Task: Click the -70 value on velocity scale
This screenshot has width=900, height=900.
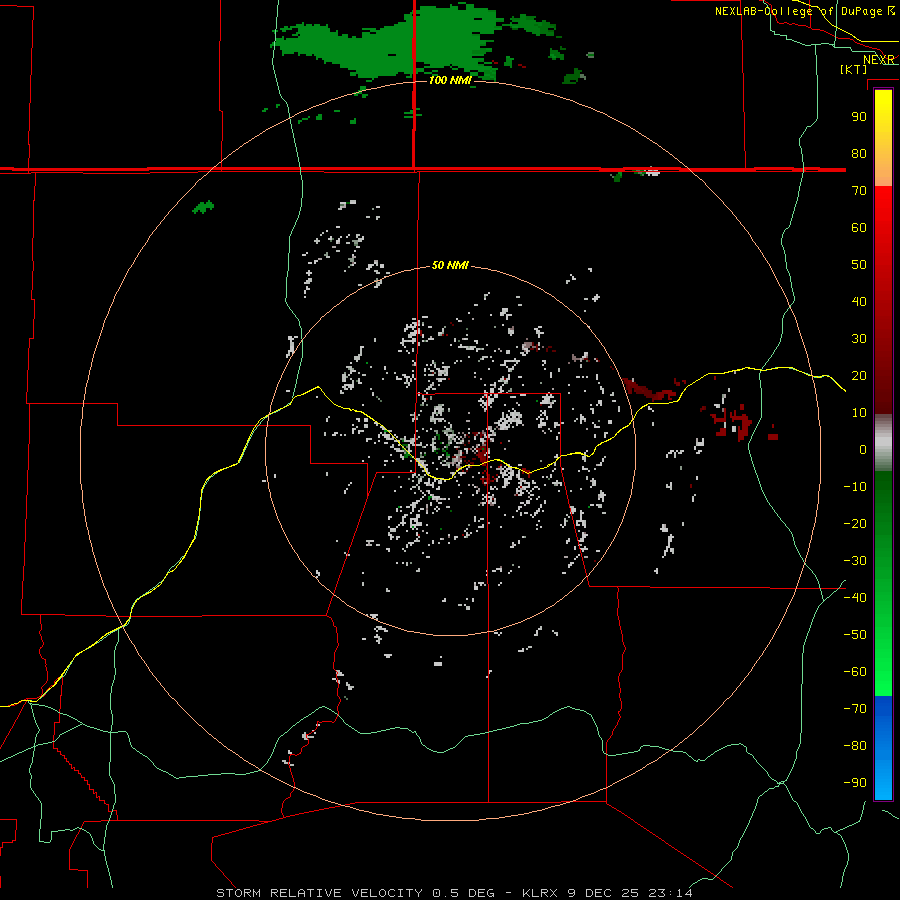Action: tap(855, 709)
